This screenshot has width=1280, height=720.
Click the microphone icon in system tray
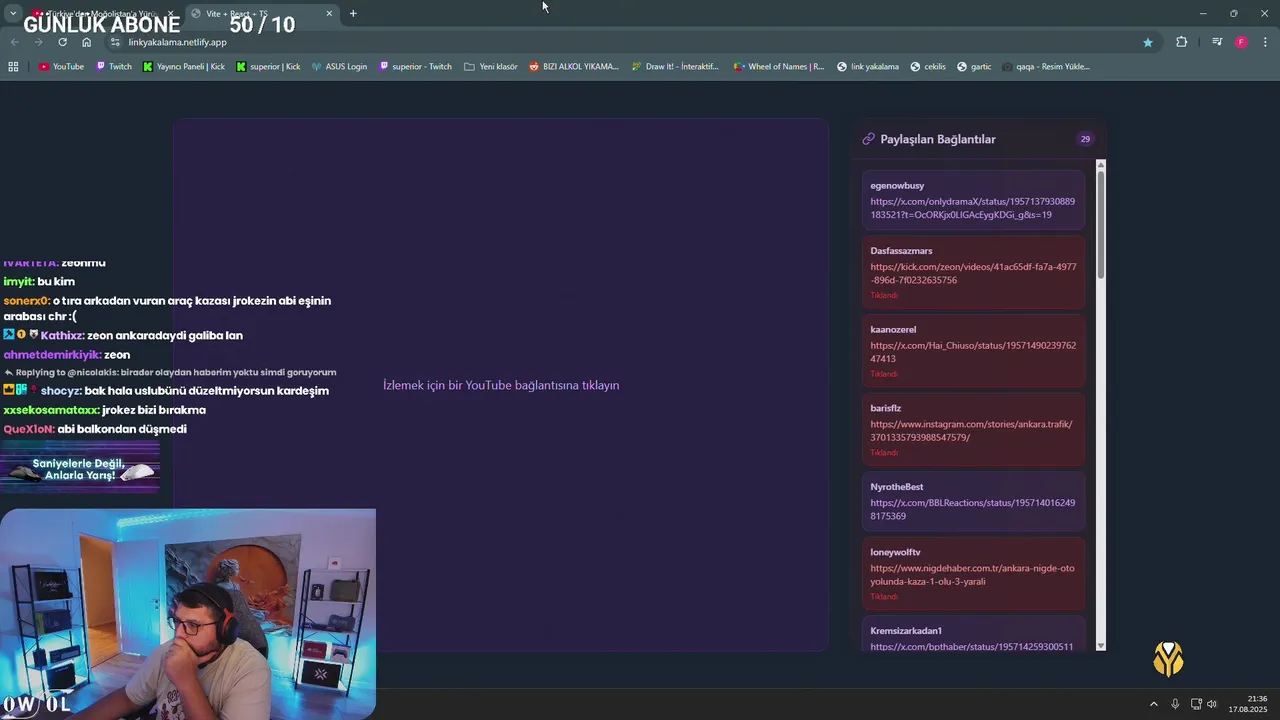point(1175,704)
